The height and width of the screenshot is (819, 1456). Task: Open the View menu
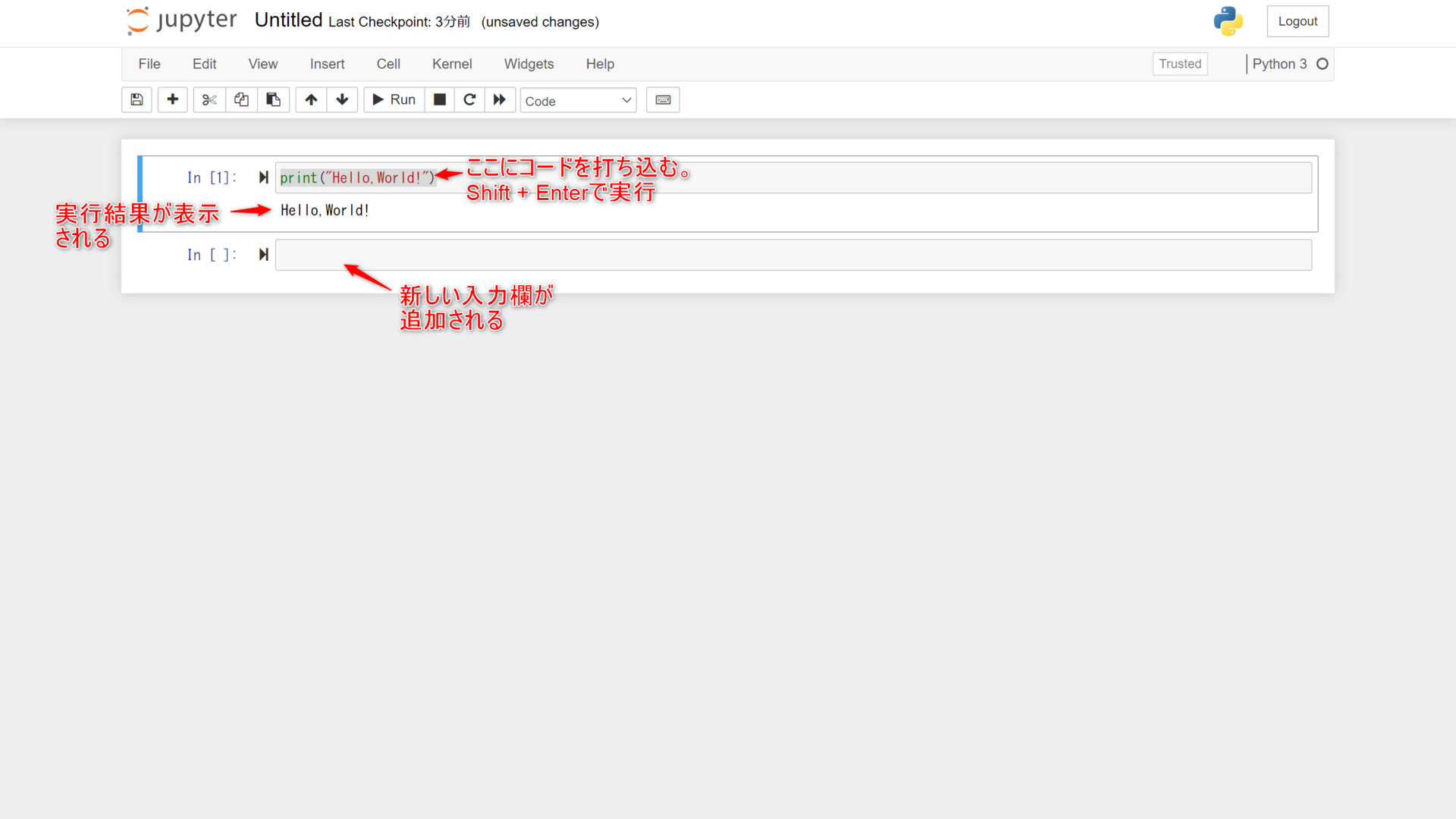click(263, 64)
